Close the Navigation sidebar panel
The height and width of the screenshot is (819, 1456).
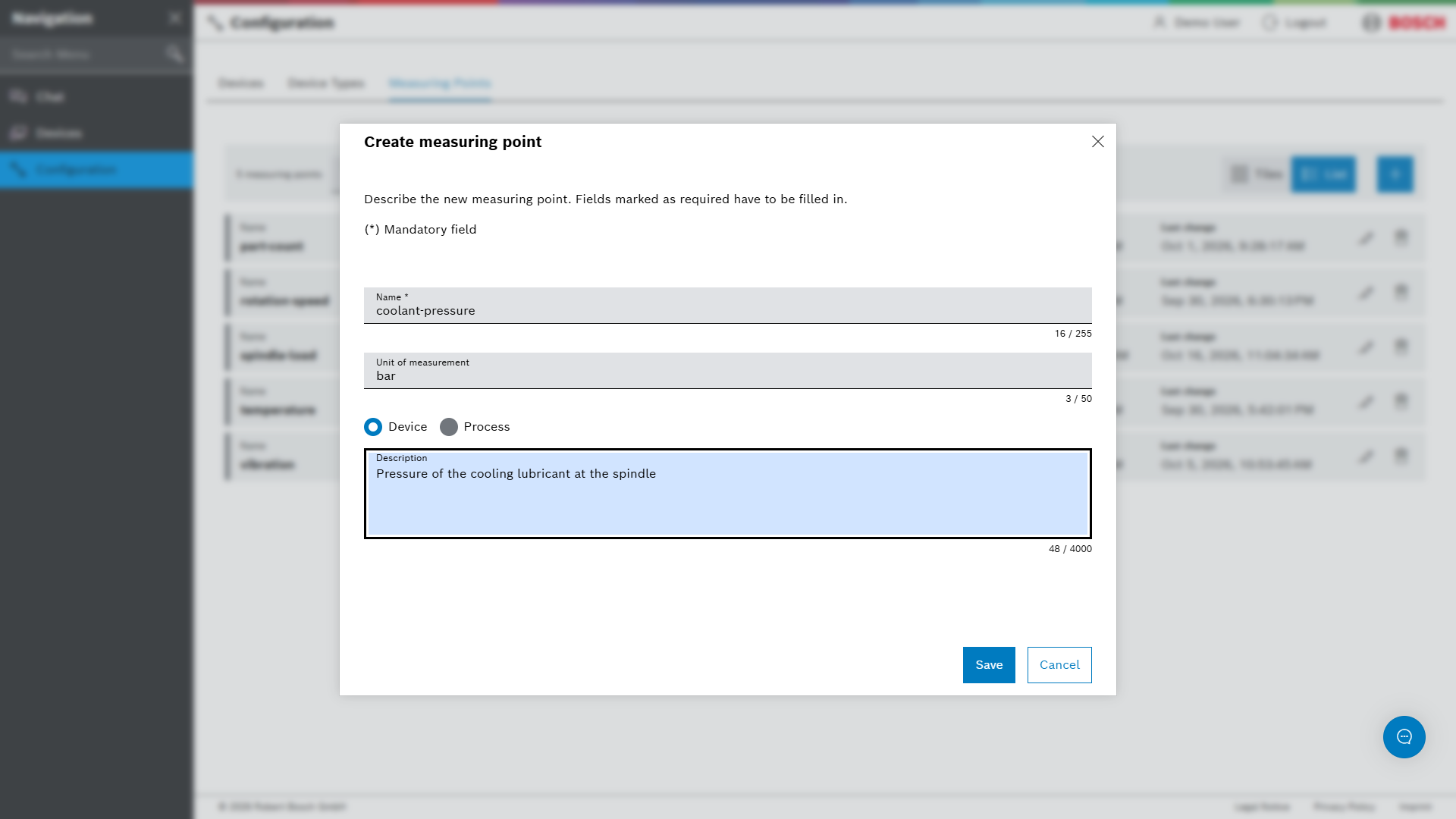click(175, 17)
